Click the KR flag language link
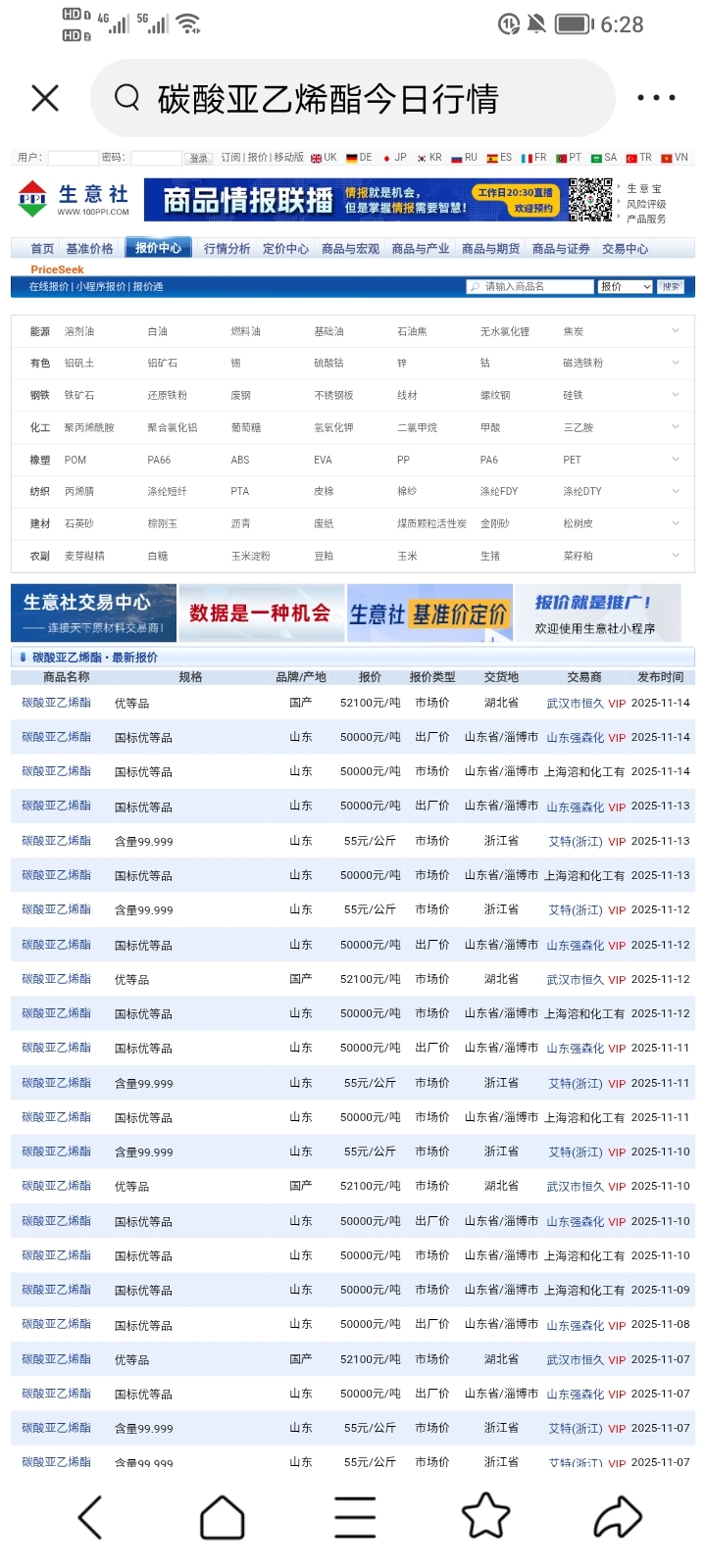The height and width of the screenshot is (1568, 706). (x=429, y=158)
